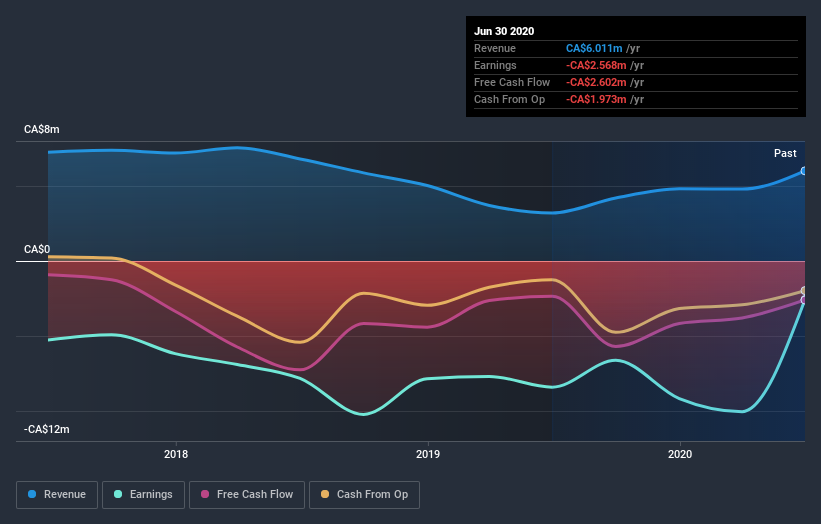The height and width of the screenshot is (524, 821).
Task: Toggle the Cash From Op legend button
Action: 364,495
